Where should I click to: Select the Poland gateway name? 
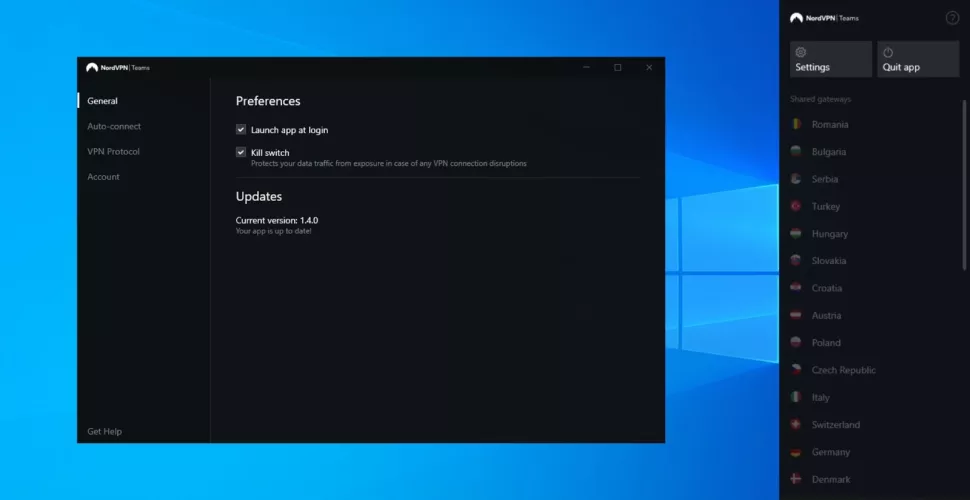[x=826, y=342]
